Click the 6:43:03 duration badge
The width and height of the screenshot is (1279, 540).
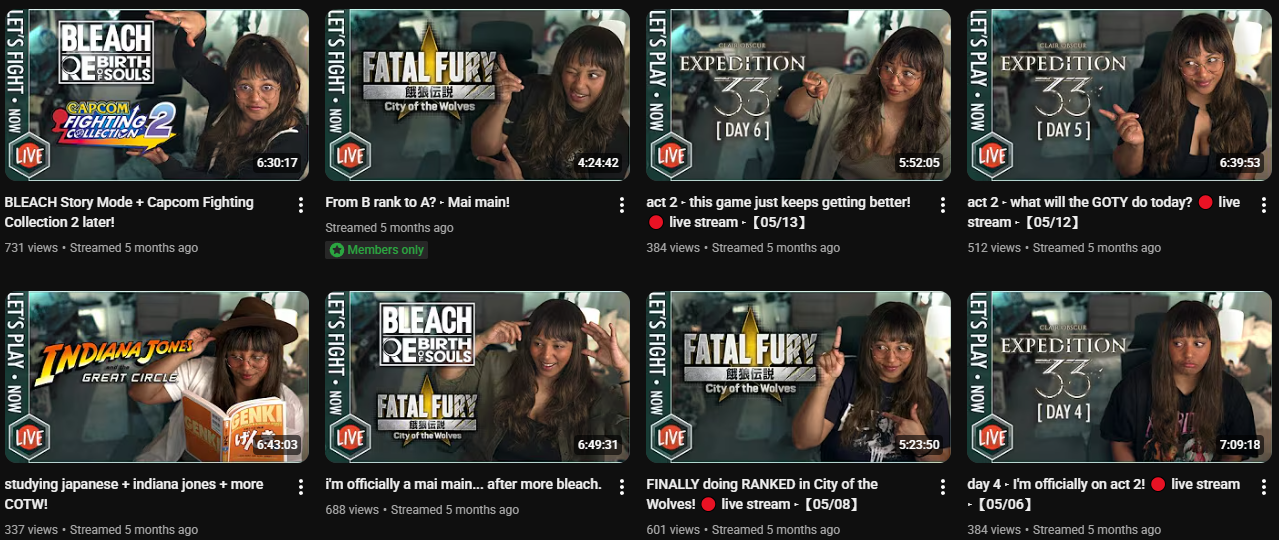click(x=277, y=445)
